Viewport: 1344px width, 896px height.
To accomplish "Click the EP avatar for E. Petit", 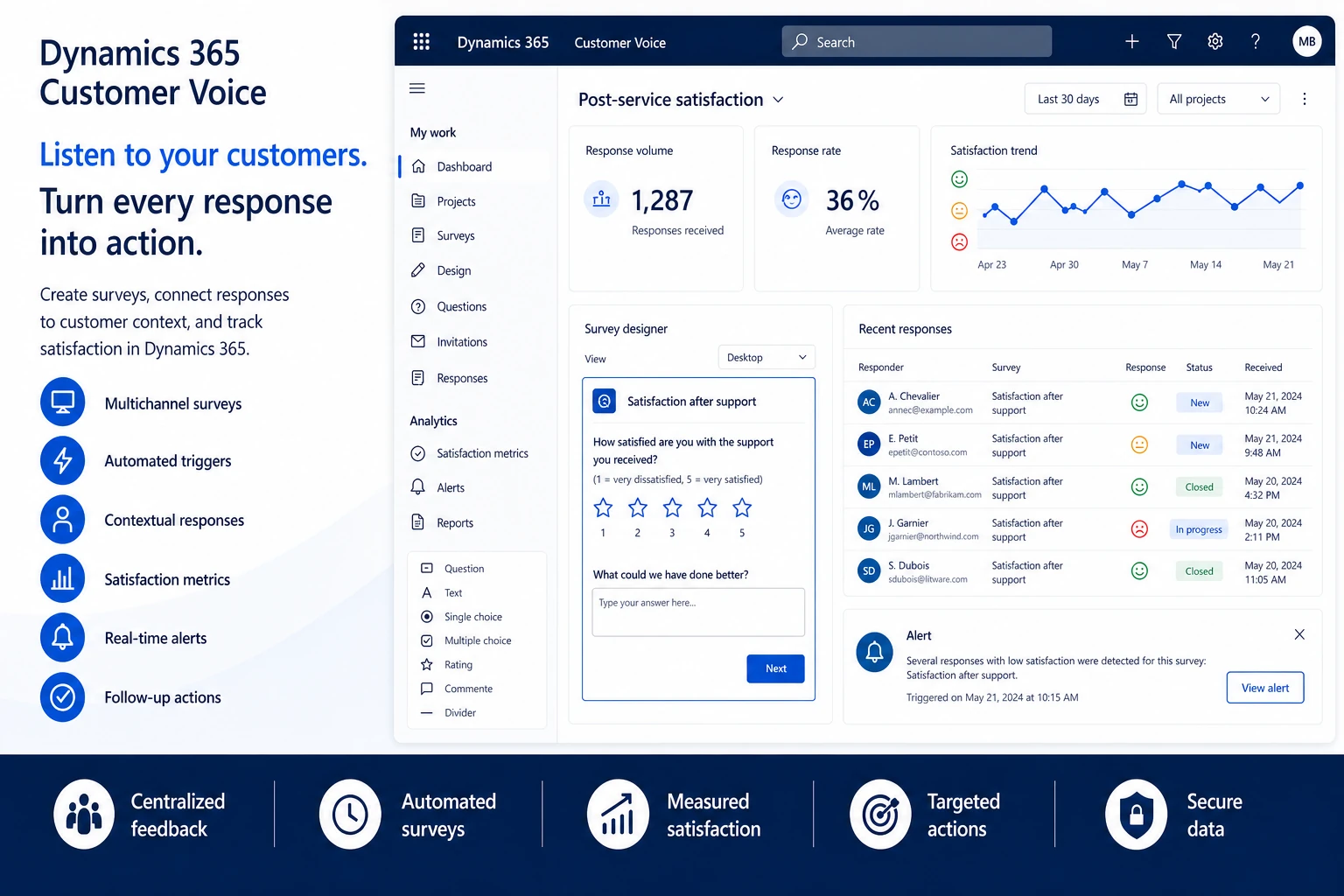I will 869,444.
